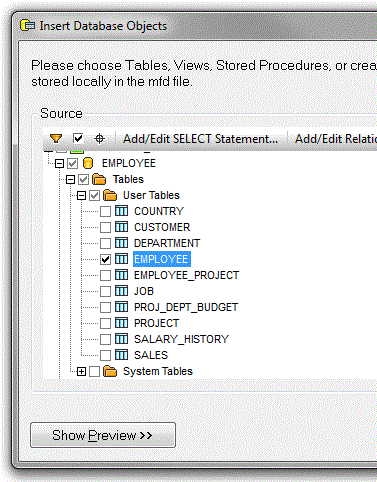Uncheck the EMPLOYEE table checkbox

[105, 259]
